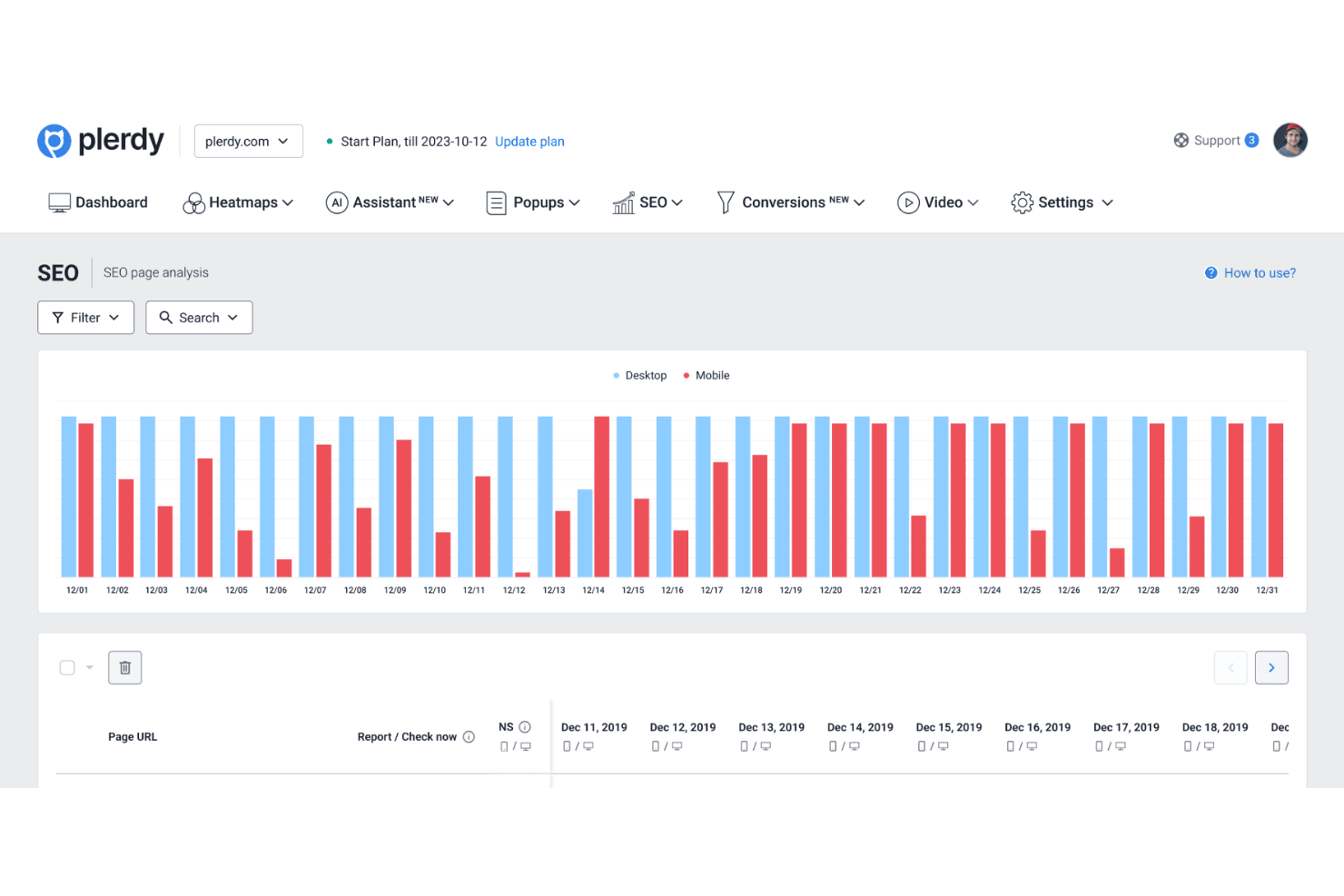Toggle Mobile series in chart legend
Screen dimensions: 1344x896
pos(707,376)
